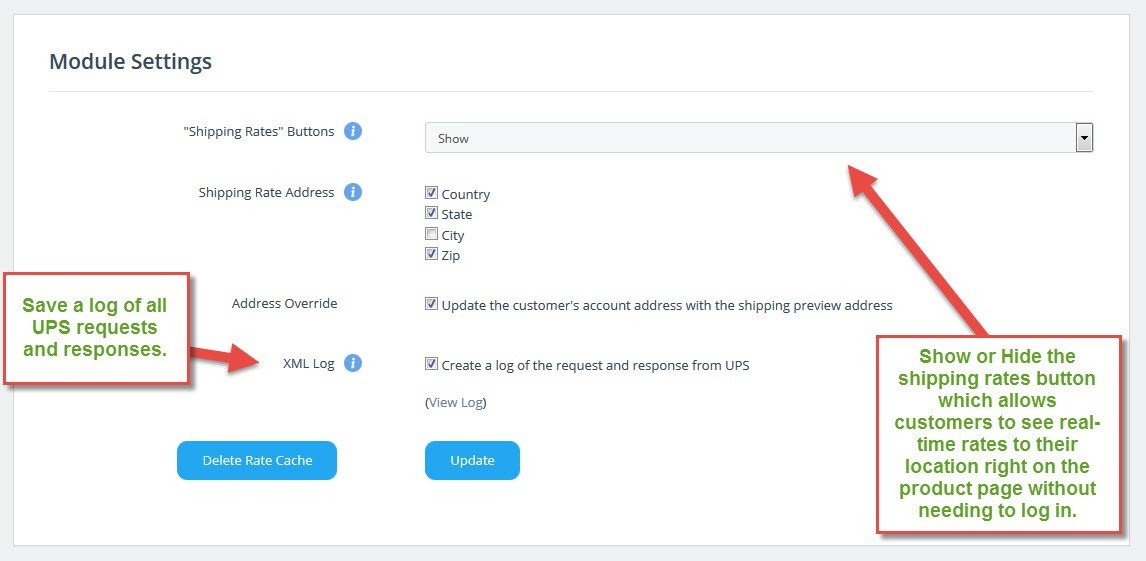Image resolution: width=1146 pixels, height=561 pixels.
Task: Click the XML Log label text
Action: click(x=308, y=363)
